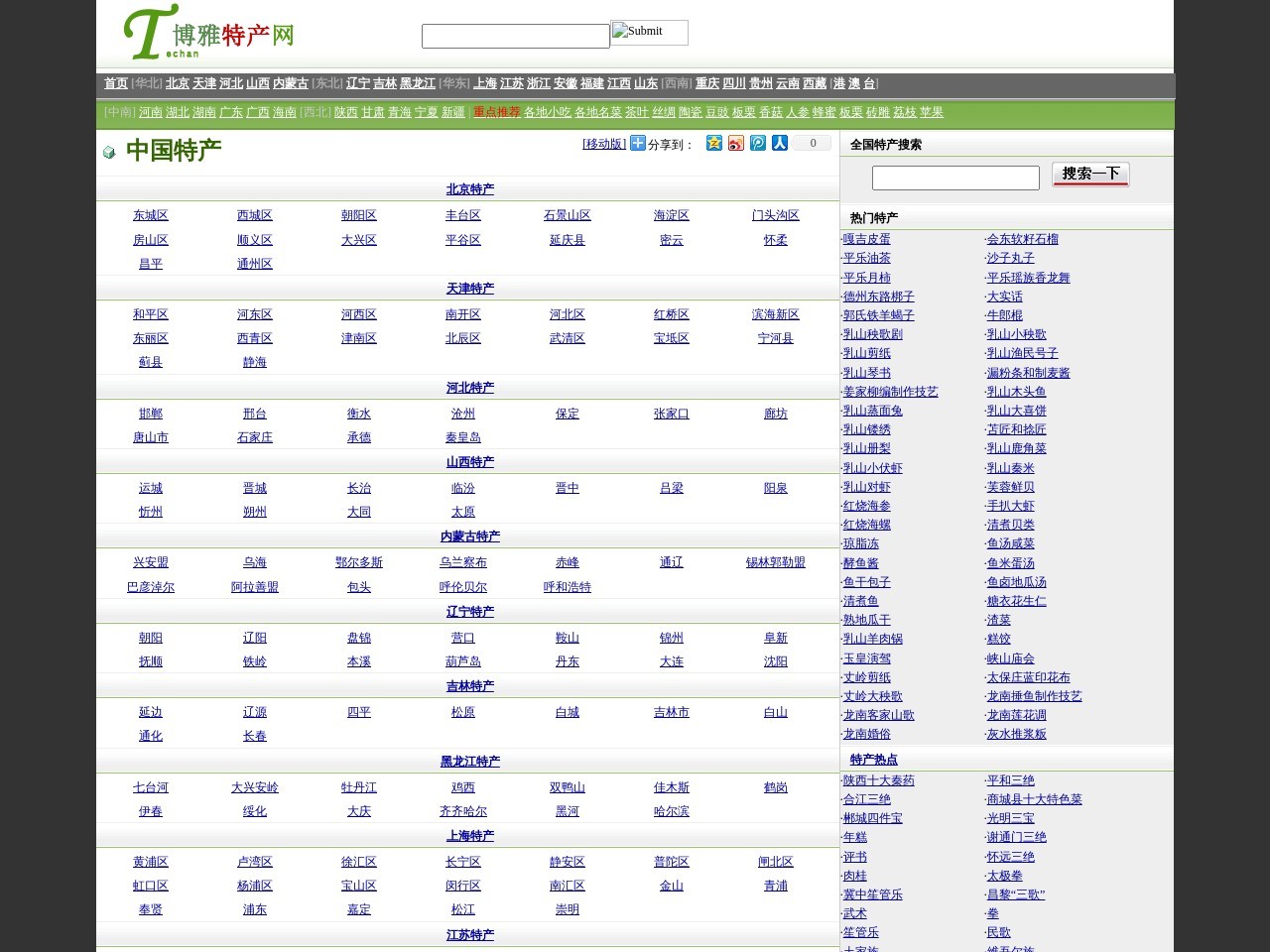Share to QZone via star icon
The width and height of the screenshot is (1270, 952).
713,143
